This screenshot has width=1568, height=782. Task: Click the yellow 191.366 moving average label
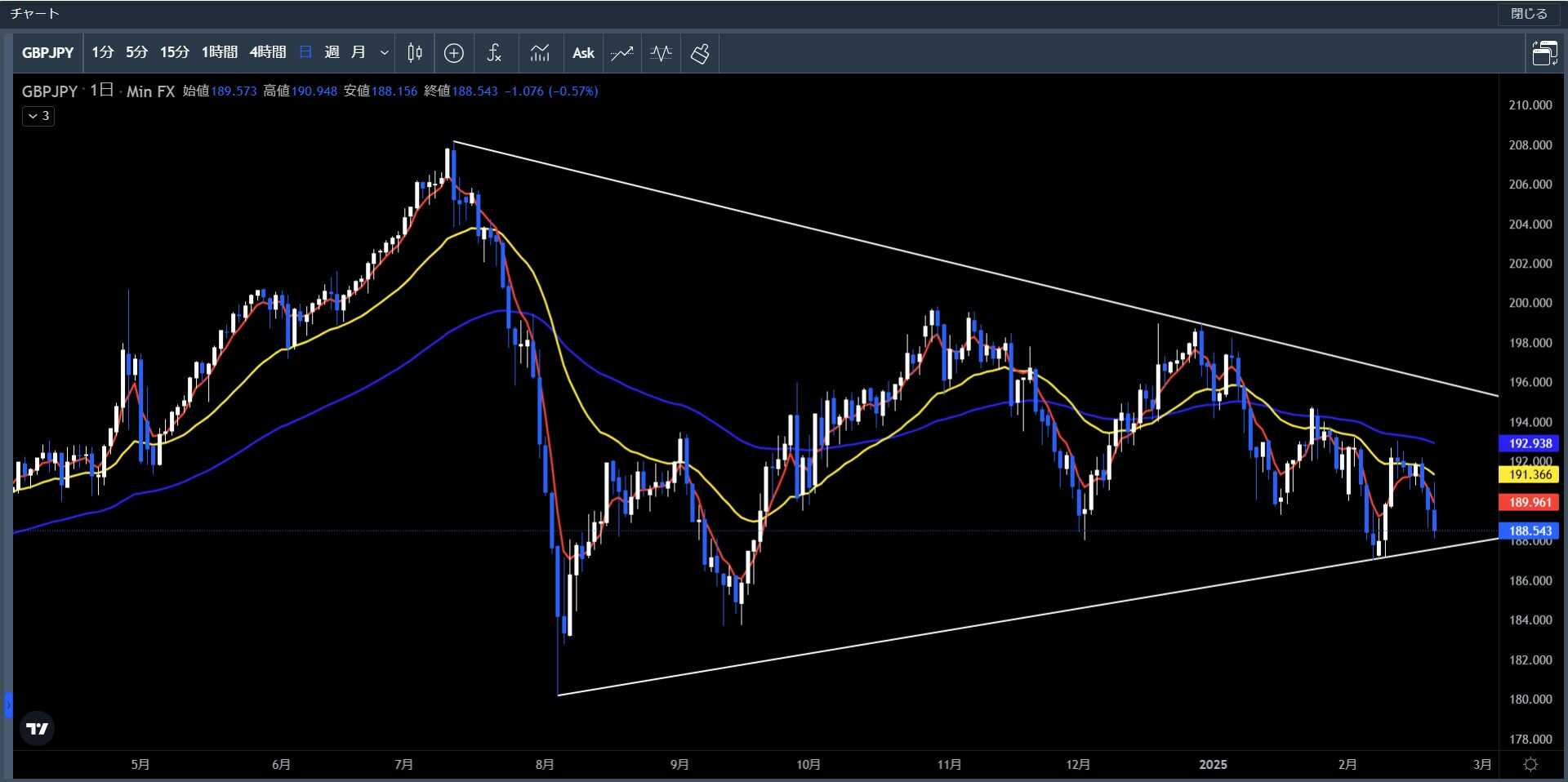(1530, 474)
